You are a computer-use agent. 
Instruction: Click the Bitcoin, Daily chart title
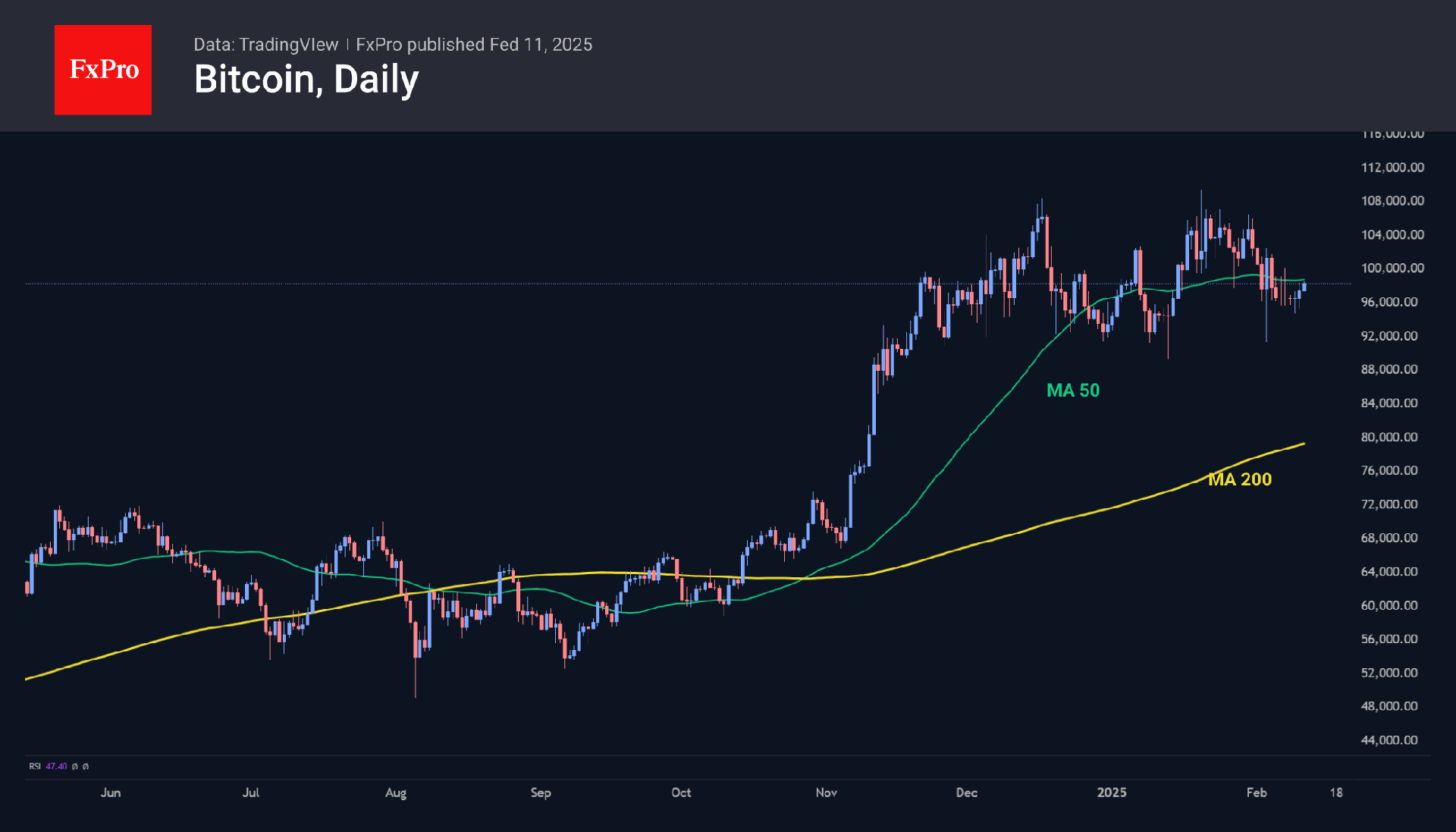click(306, 80)
